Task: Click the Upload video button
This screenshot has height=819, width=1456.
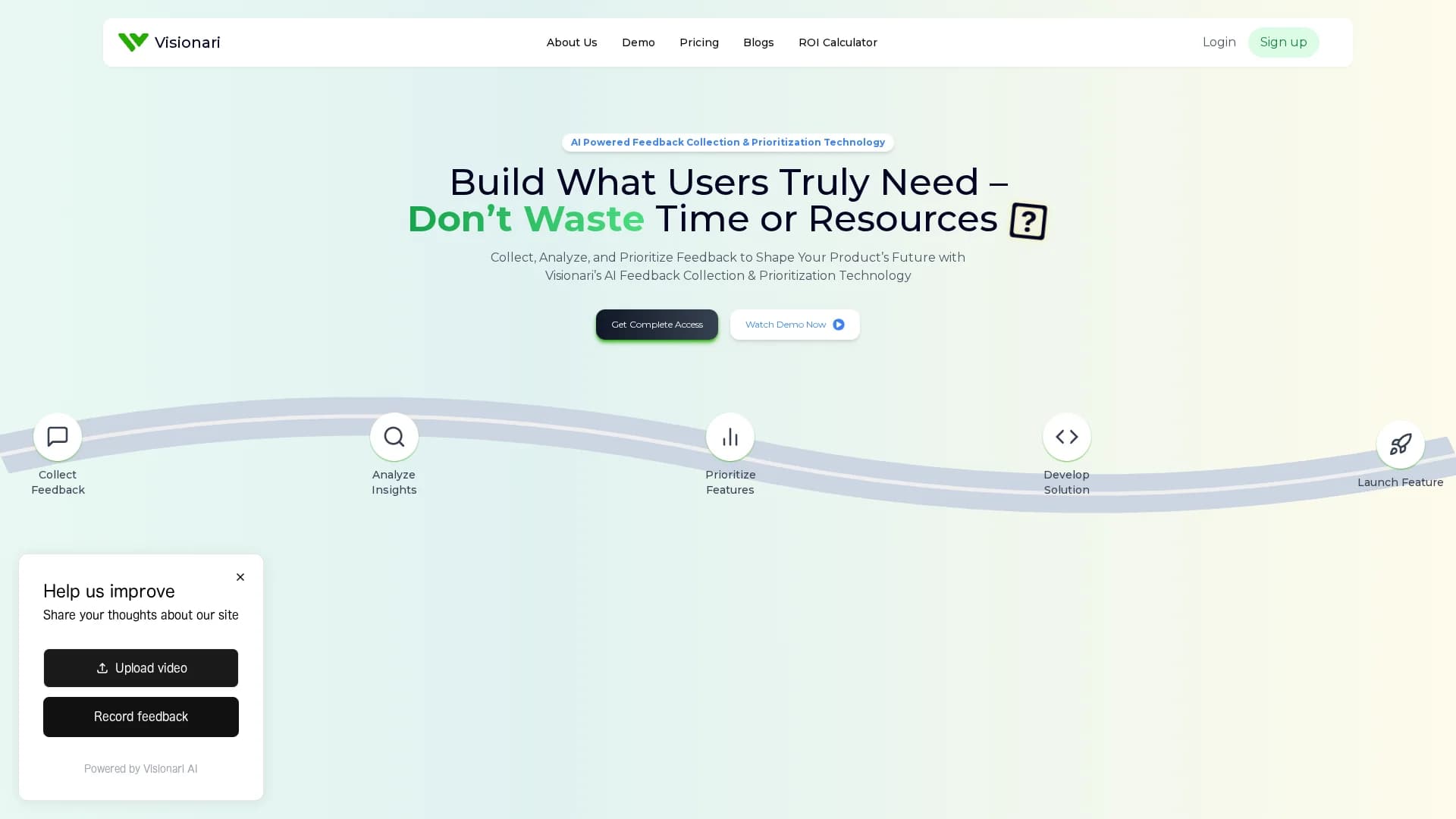Action: tap(141, 668)
